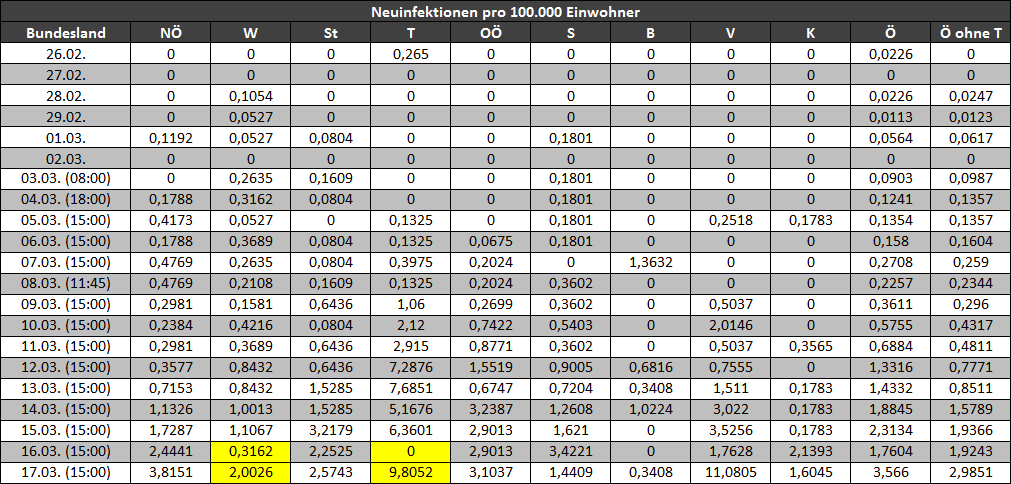Click the date cell 26.02.
The height and width of the screenshot is (484, 1011).
[x=66, y=53]
